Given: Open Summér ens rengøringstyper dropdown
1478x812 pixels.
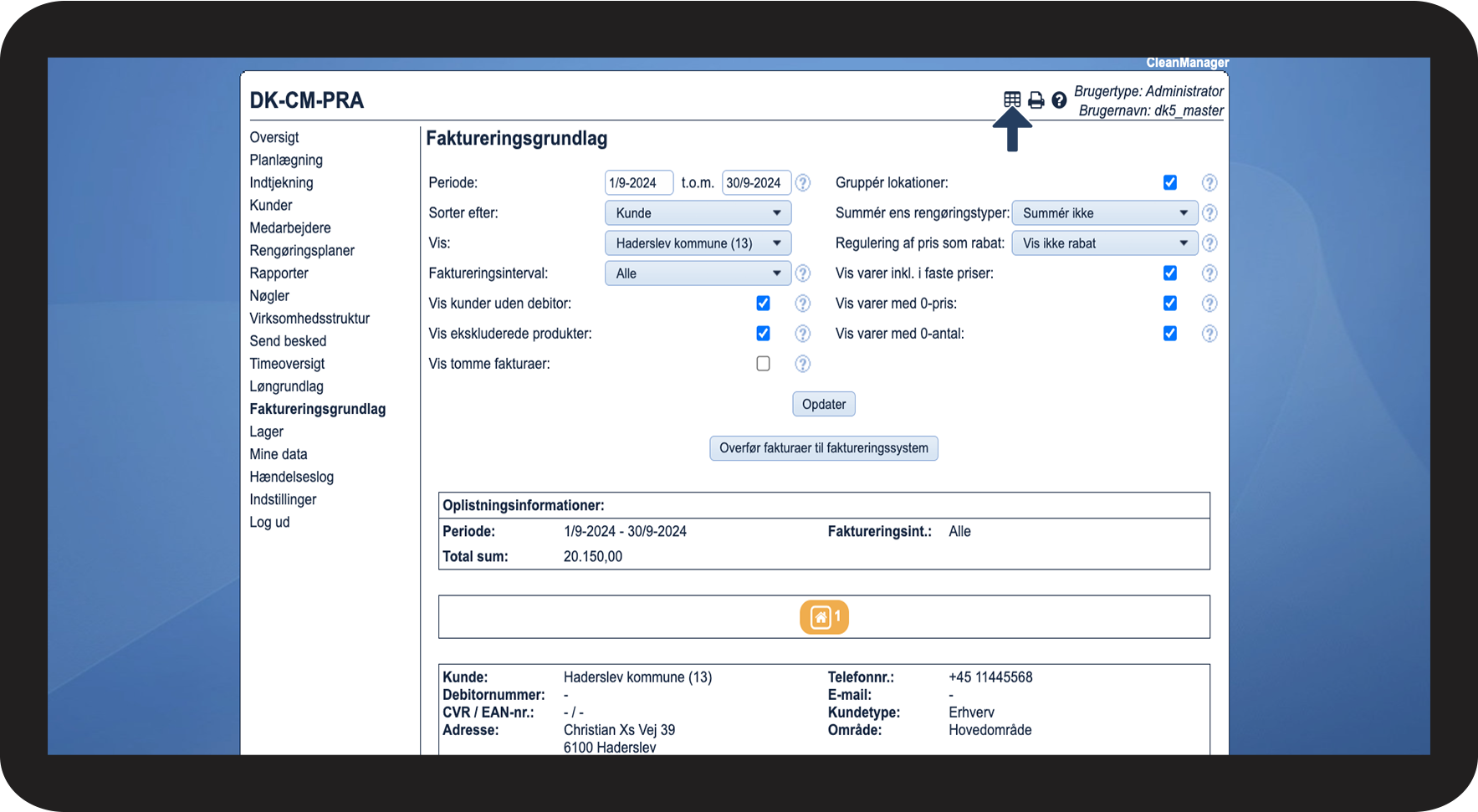Looking at the screenshot, I should tap(1104, 213).
